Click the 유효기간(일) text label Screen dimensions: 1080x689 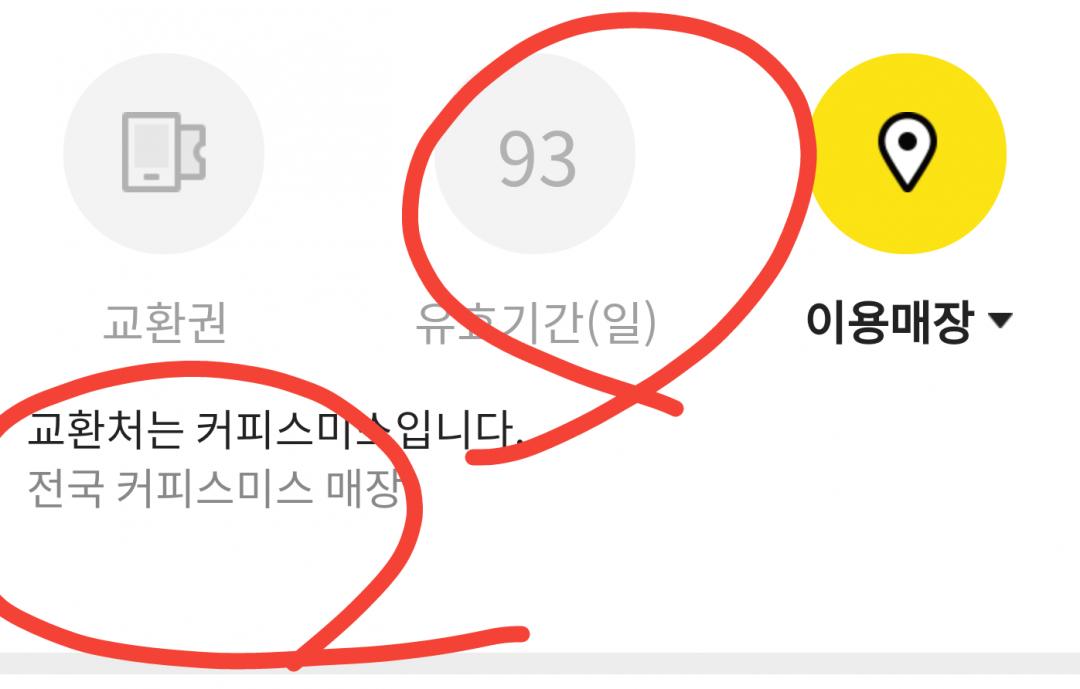535,322
